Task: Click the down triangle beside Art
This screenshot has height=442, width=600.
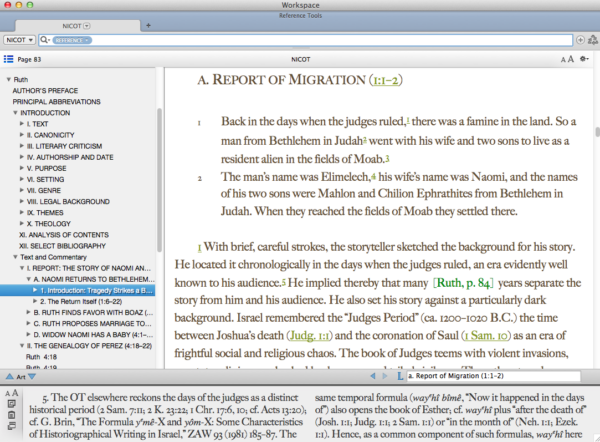Action: click(x=32, y=377)
